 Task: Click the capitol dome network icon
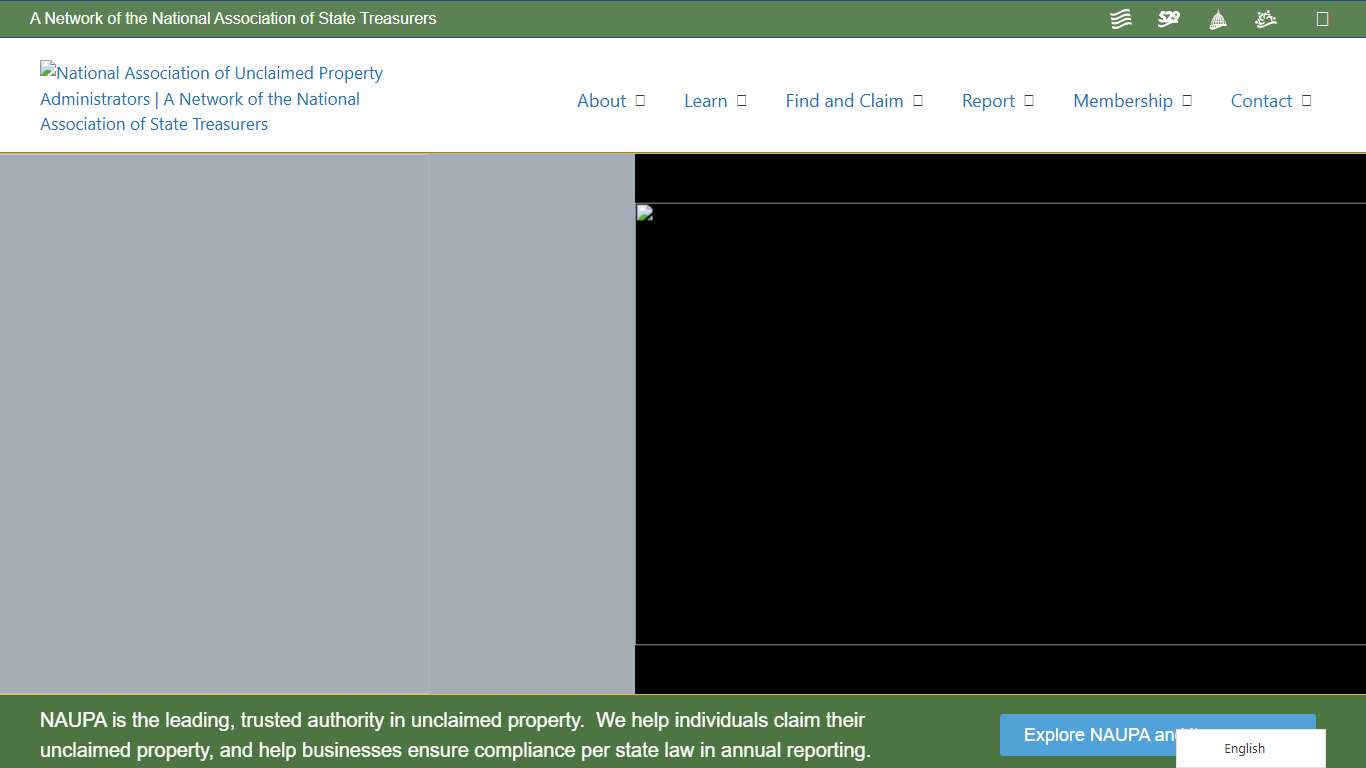[x=1217, y=18]
